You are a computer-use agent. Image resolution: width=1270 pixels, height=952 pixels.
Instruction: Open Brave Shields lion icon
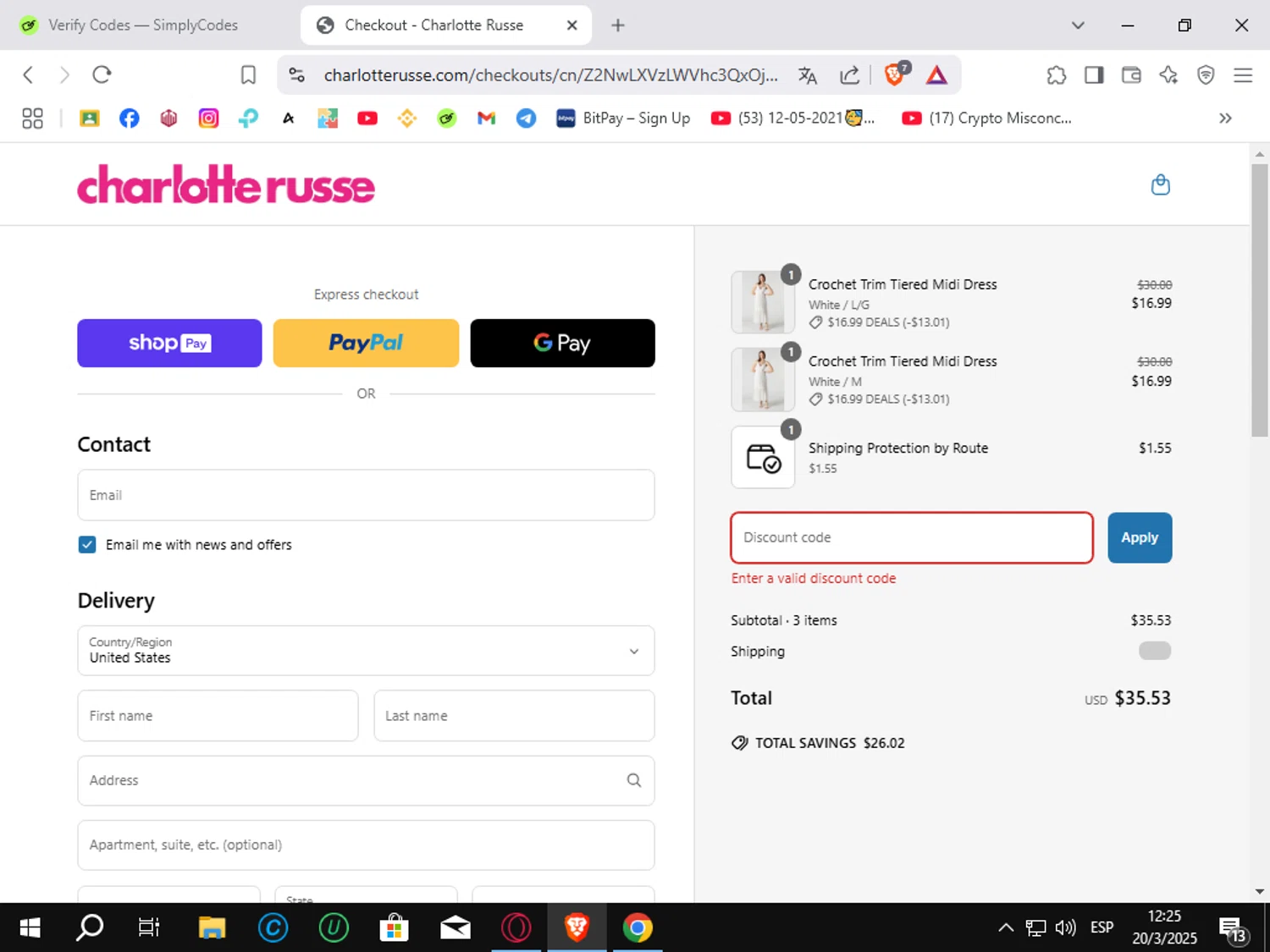pos(896,74)
